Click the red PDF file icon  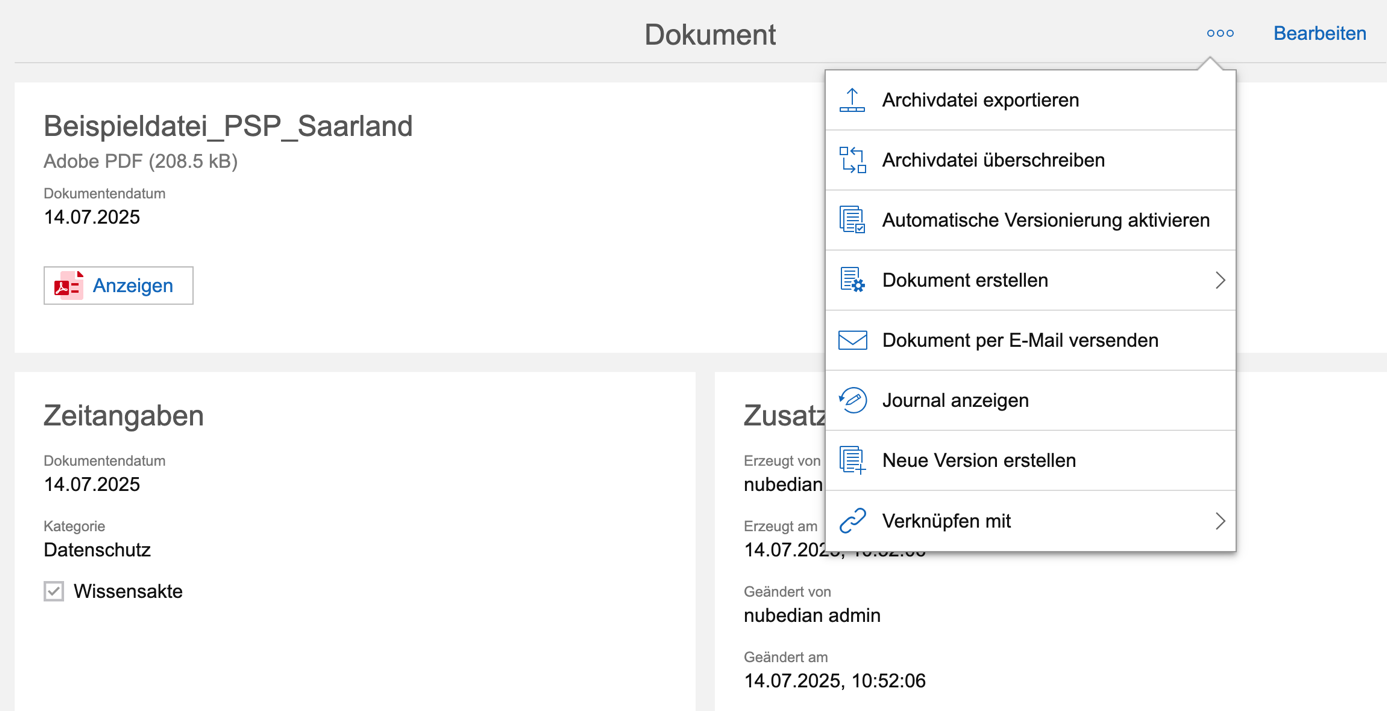pyautogui.click(x=68, y=286)
